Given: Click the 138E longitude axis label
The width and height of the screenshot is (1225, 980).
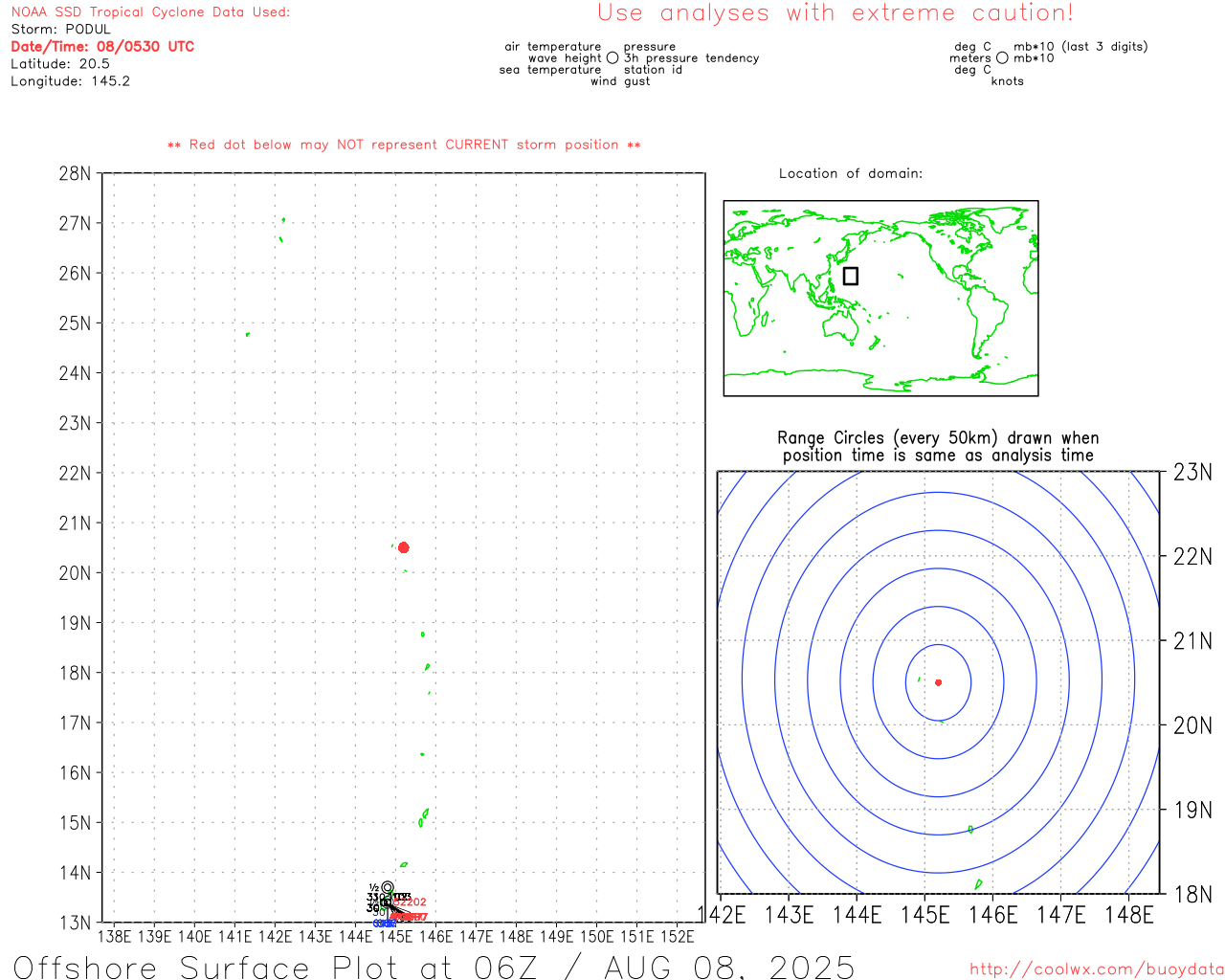Looking at the screenshot, I should point(115,936).
